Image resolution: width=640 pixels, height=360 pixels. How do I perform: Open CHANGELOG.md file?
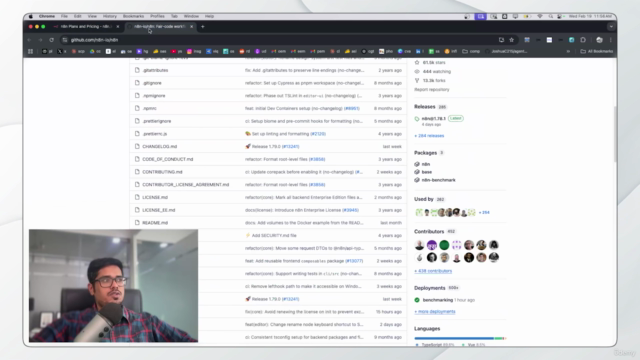tap(160, 147)
